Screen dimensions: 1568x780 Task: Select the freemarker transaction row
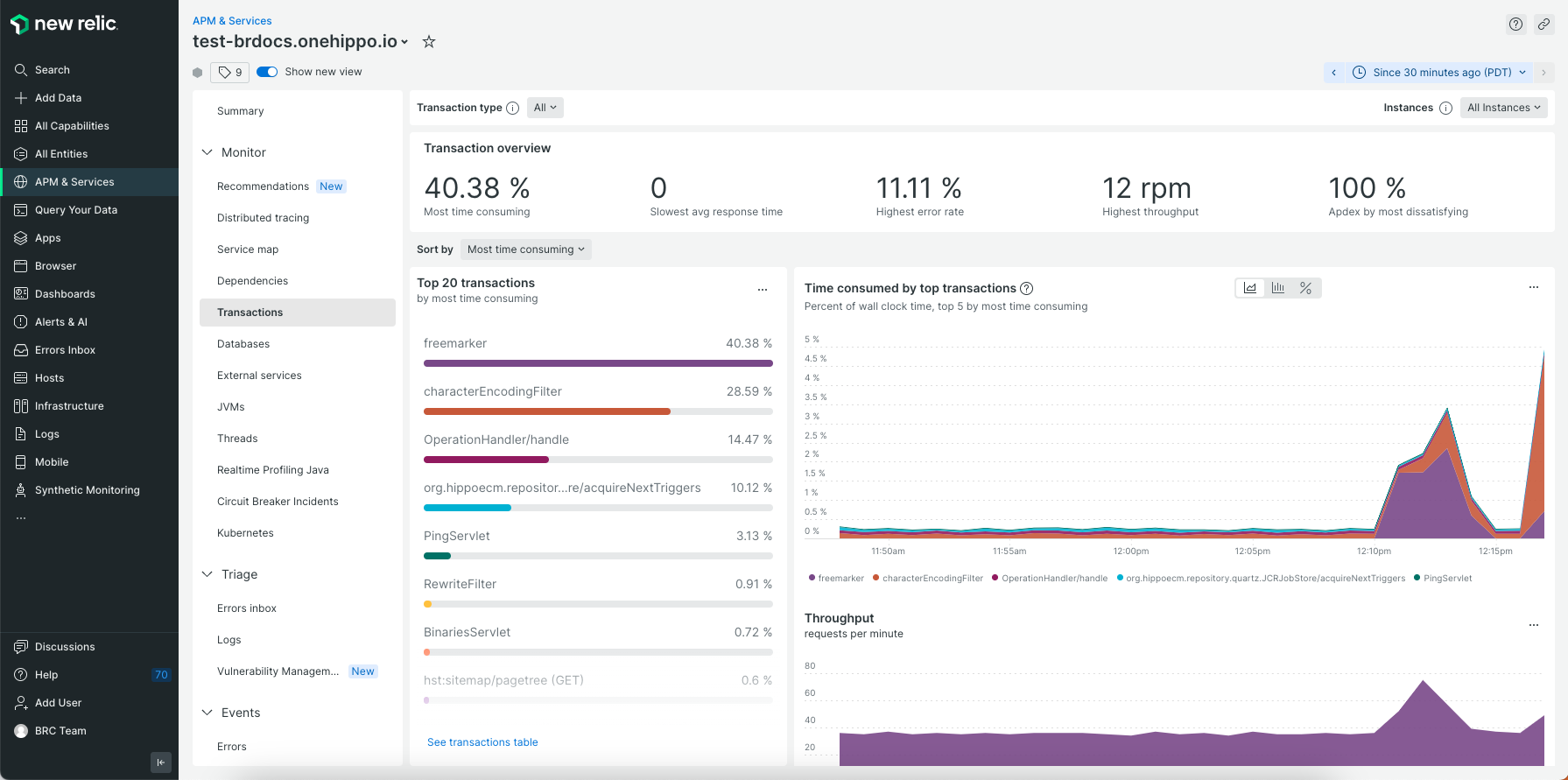click(x=598, y=351)
